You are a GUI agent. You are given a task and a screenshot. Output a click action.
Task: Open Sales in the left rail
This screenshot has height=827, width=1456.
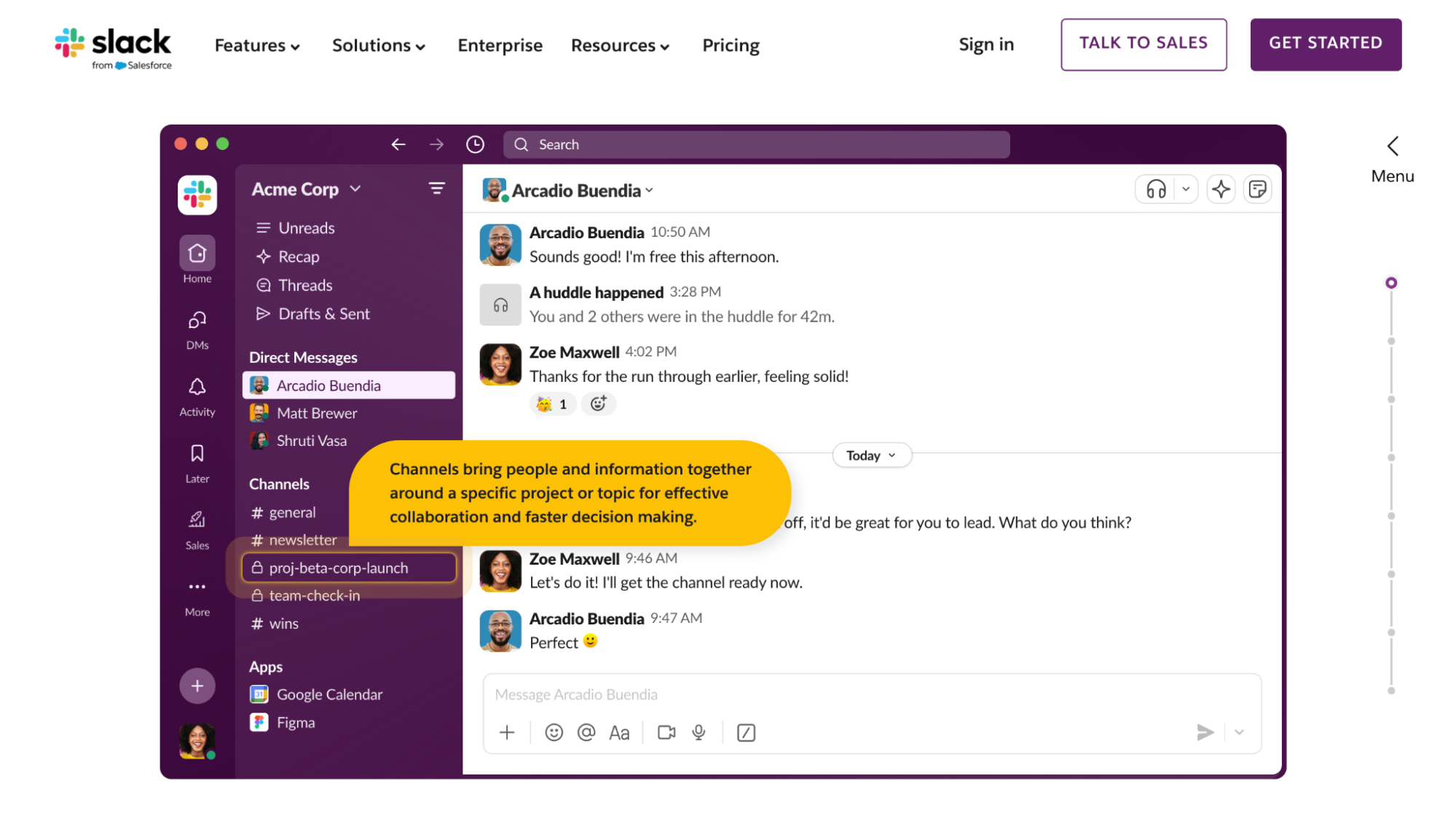click(x=197, y=530)
